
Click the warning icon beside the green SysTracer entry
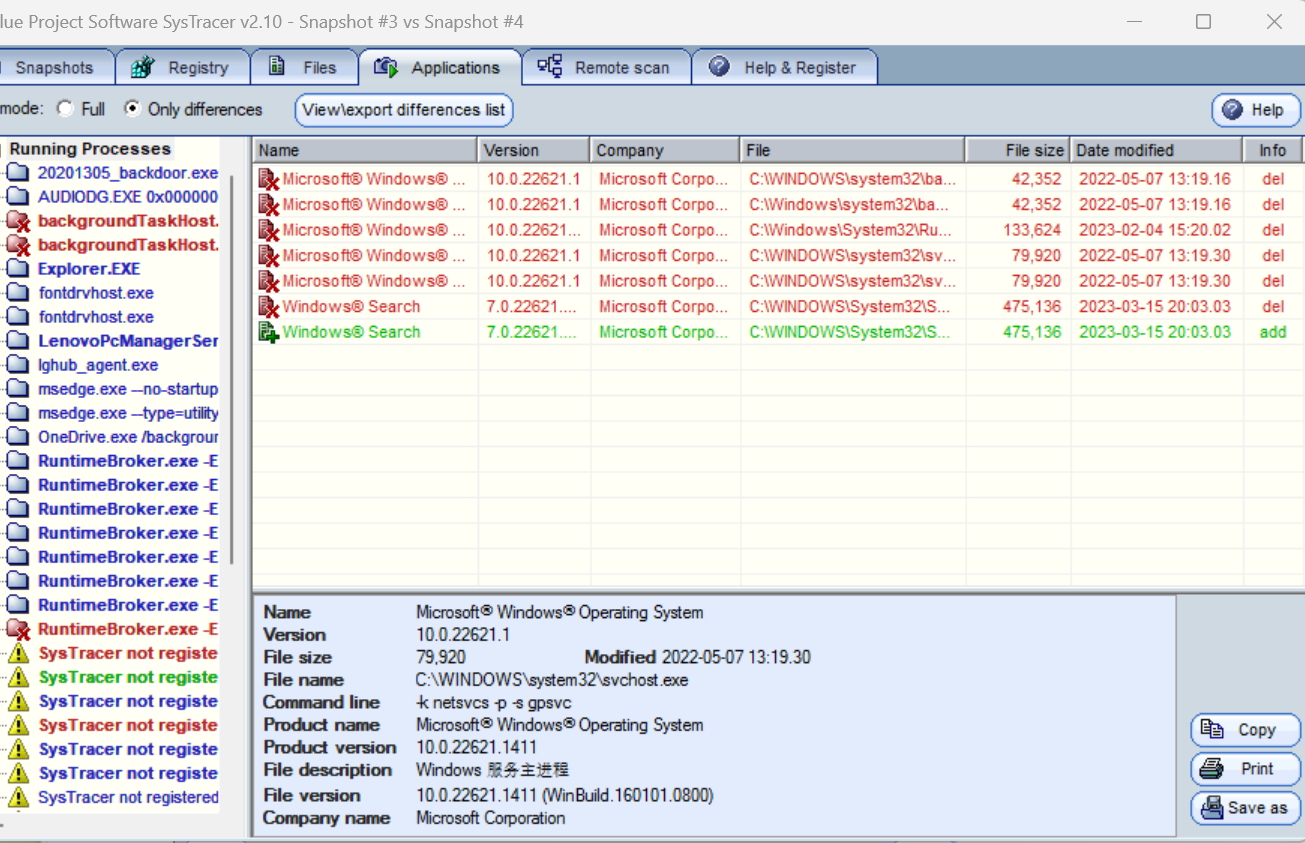coord(18,677)
